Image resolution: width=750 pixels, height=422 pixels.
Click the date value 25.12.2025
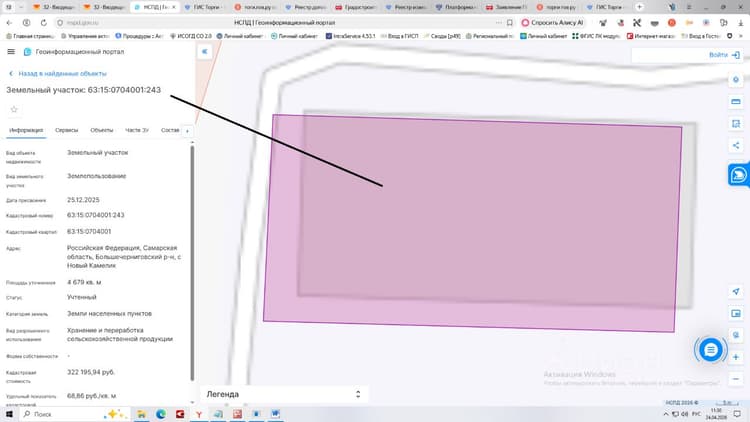coord(83,200)
